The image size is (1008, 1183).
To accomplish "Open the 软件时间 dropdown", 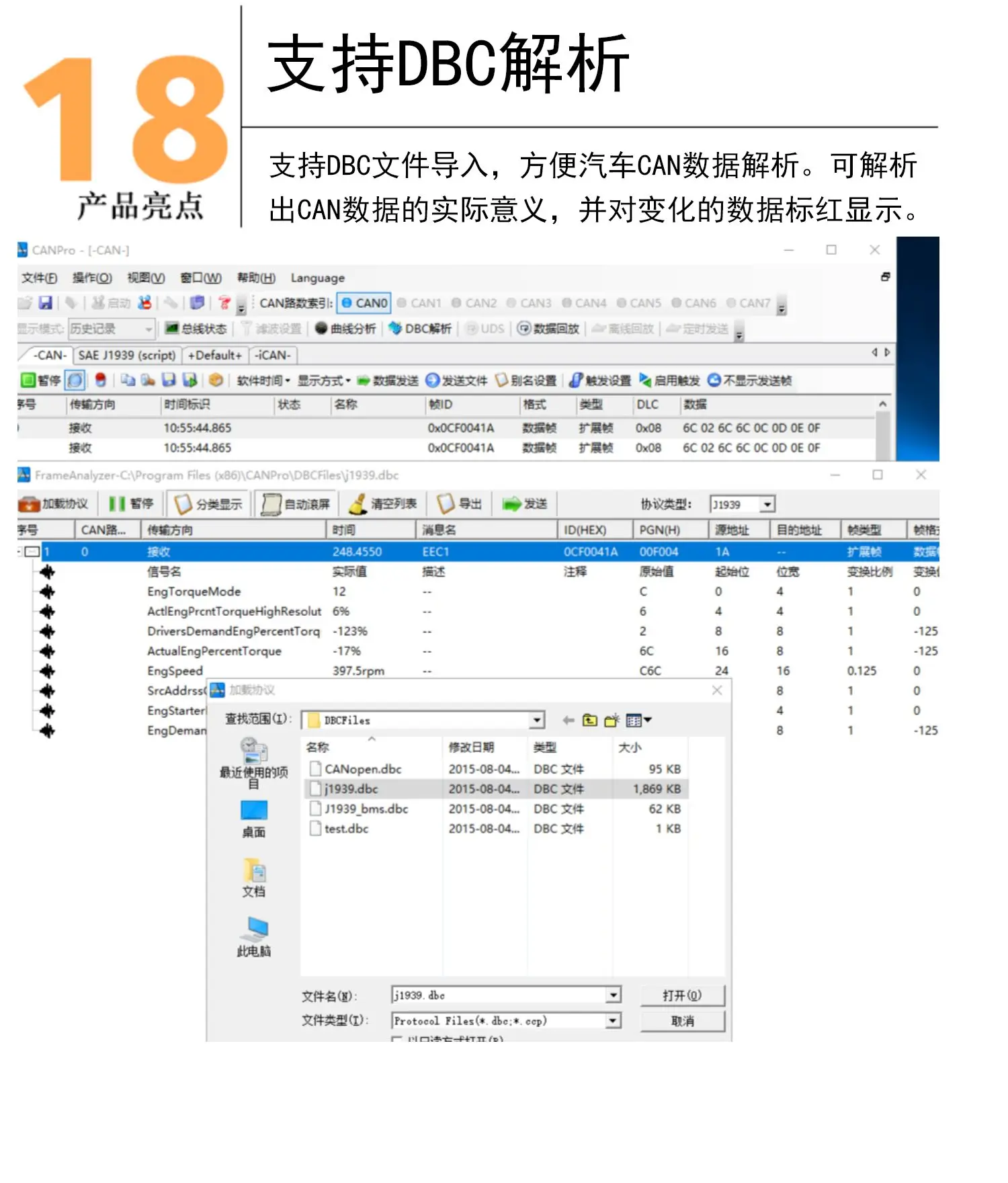I will tap(263, 380).
